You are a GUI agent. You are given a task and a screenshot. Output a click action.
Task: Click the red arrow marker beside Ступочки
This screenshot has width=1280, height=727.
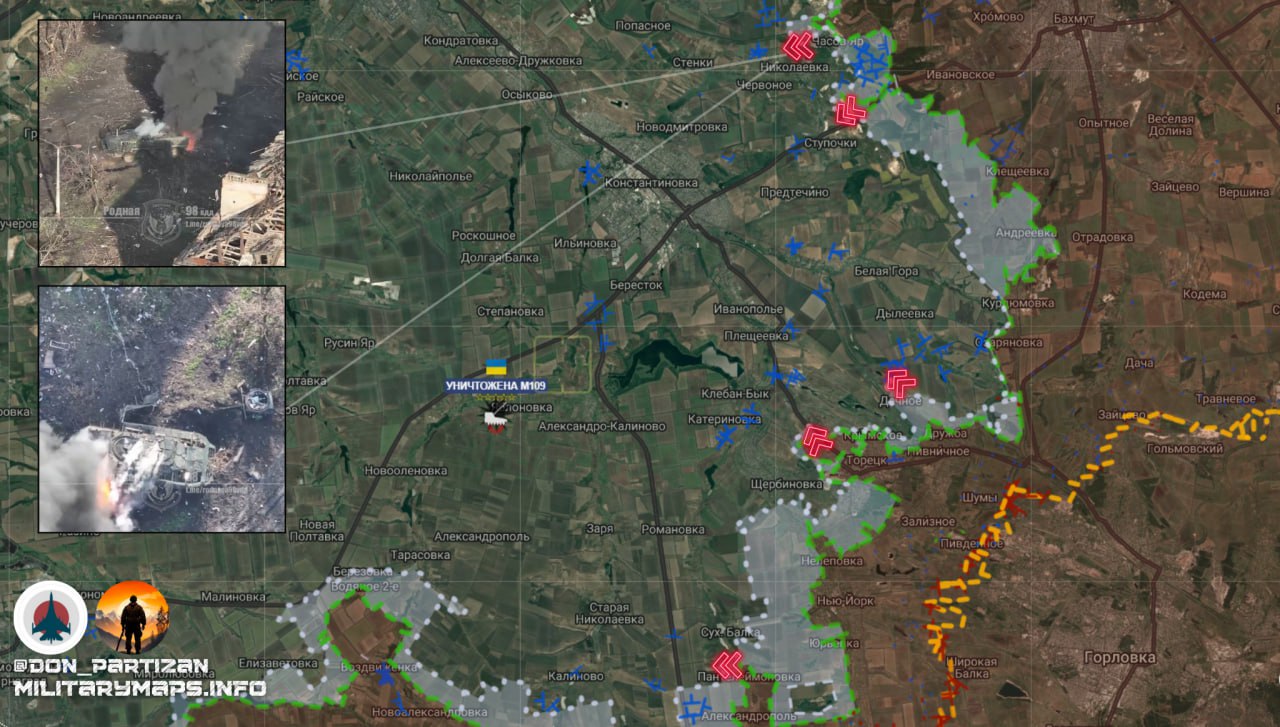[850, 110]
